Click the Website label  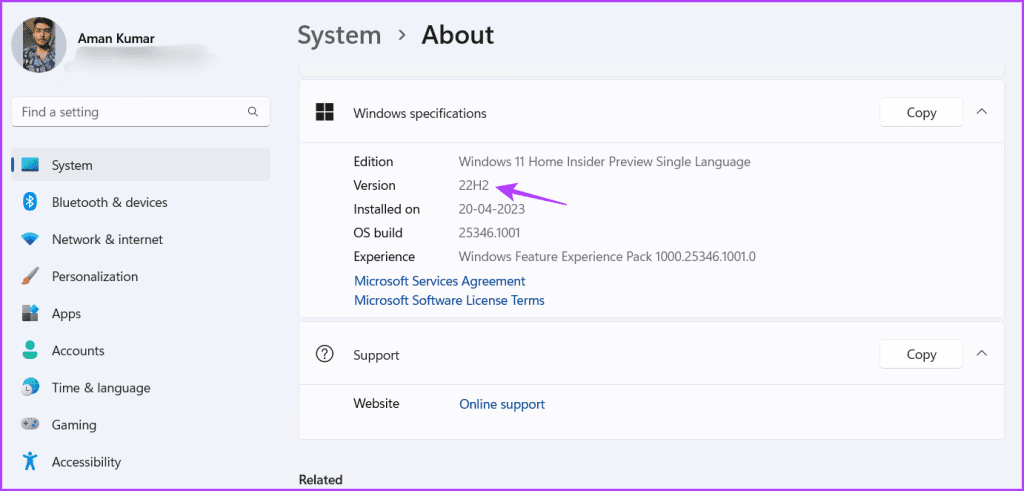pos(376,404)
